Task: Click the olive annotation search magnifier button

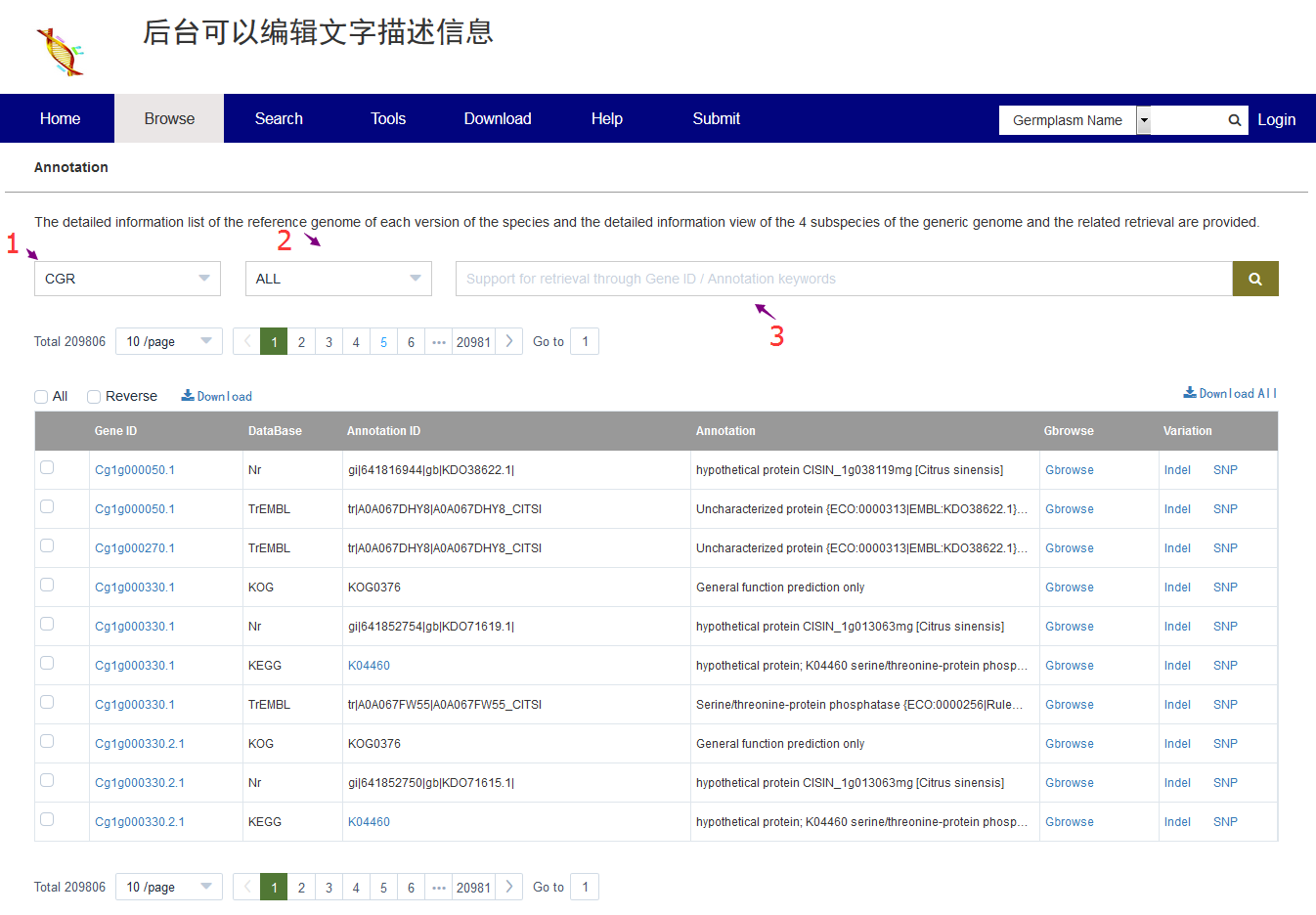Action: point(1254,279)
